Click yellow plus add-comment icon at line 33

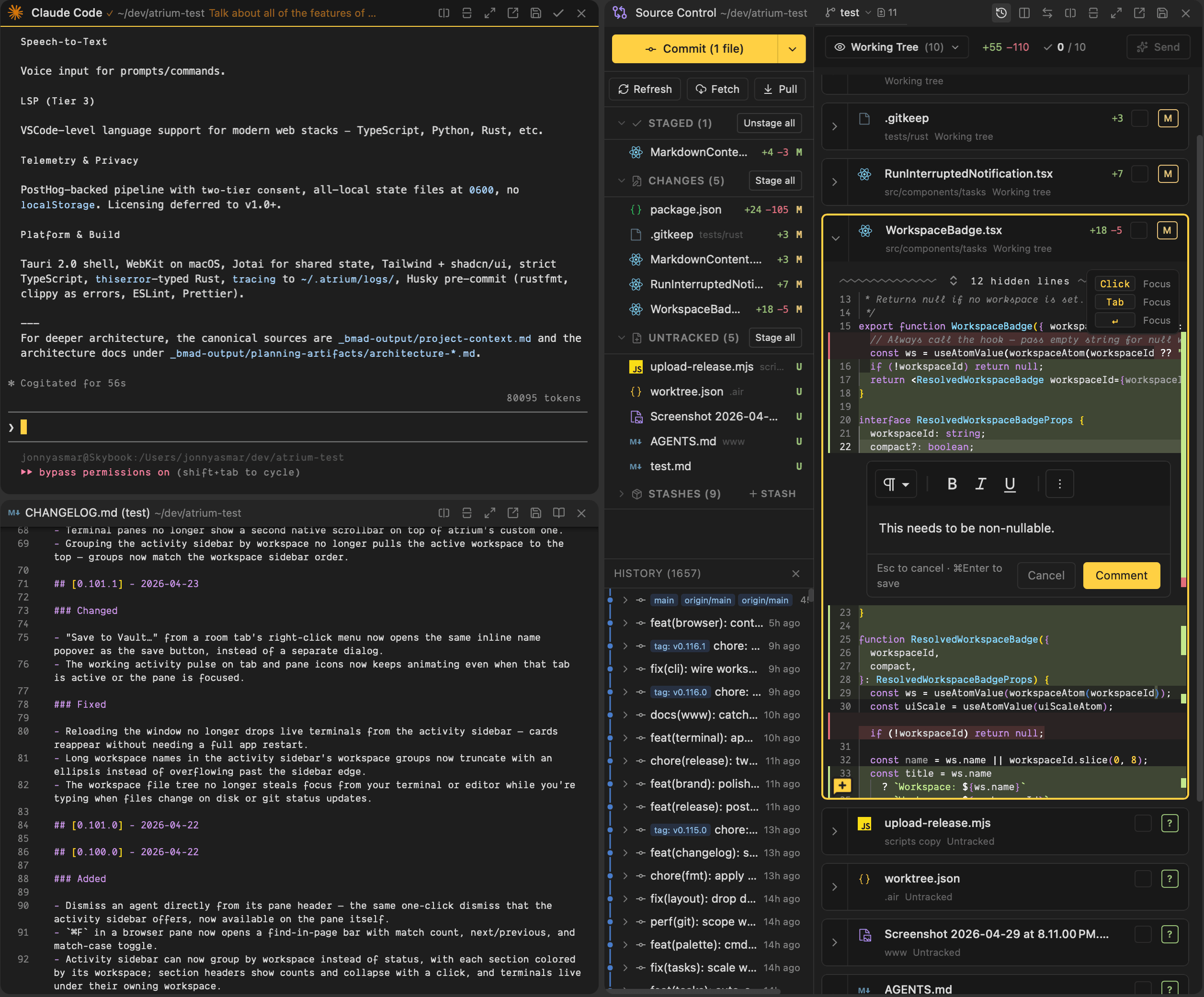[x=841, y=785]
